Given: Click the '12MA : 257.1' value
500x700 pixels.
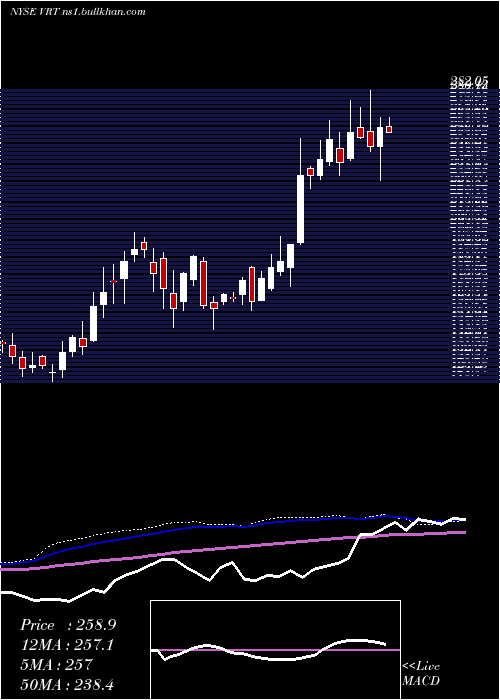Looking at the screenshot, I should tap(67, 645).
